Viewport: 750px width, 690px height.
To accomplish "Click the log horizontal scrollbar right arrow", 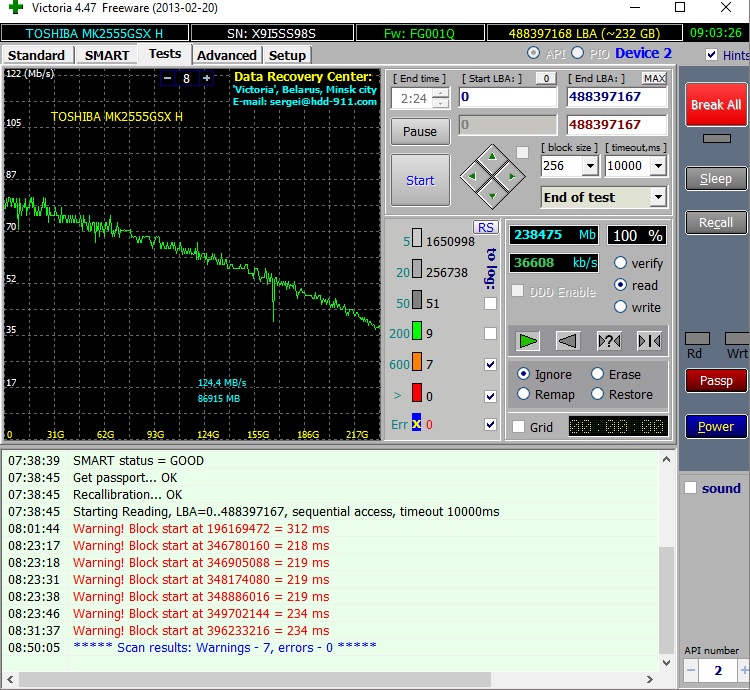I will [650, 679].
